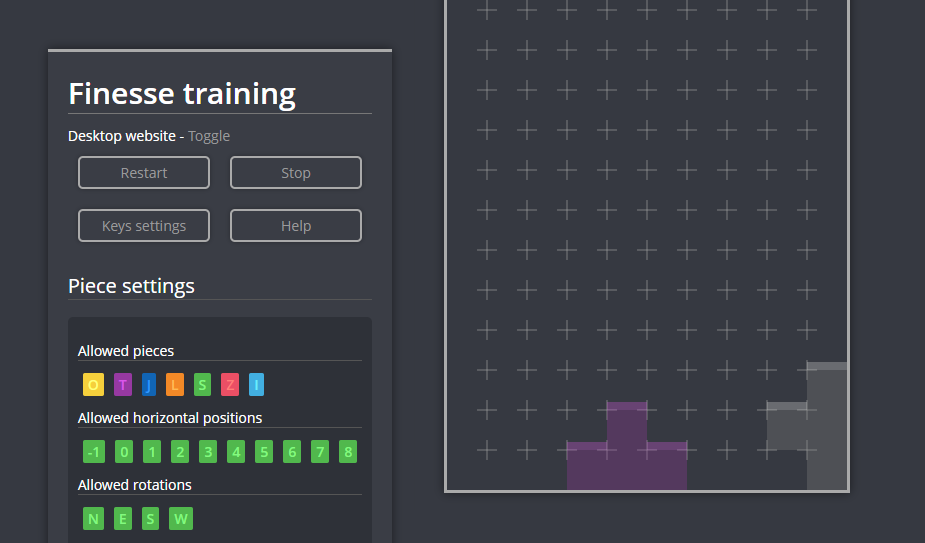
Task: Toggle the blue J piece
Action: point(149,384)
